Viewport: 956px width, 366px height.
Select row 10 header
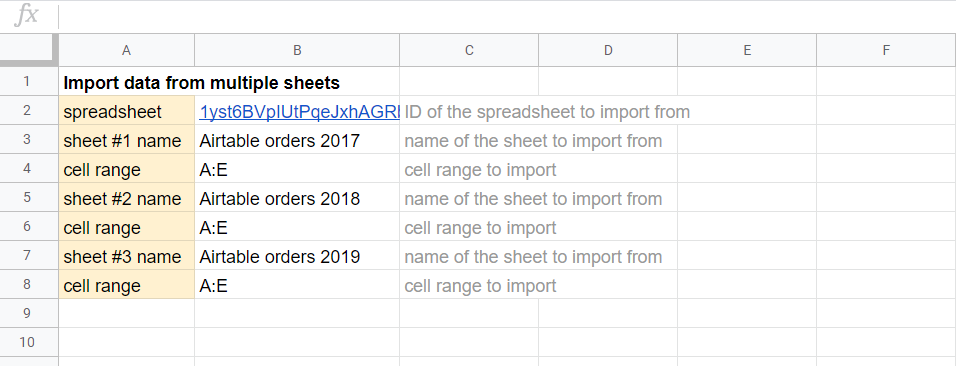(x=29, y=343)
